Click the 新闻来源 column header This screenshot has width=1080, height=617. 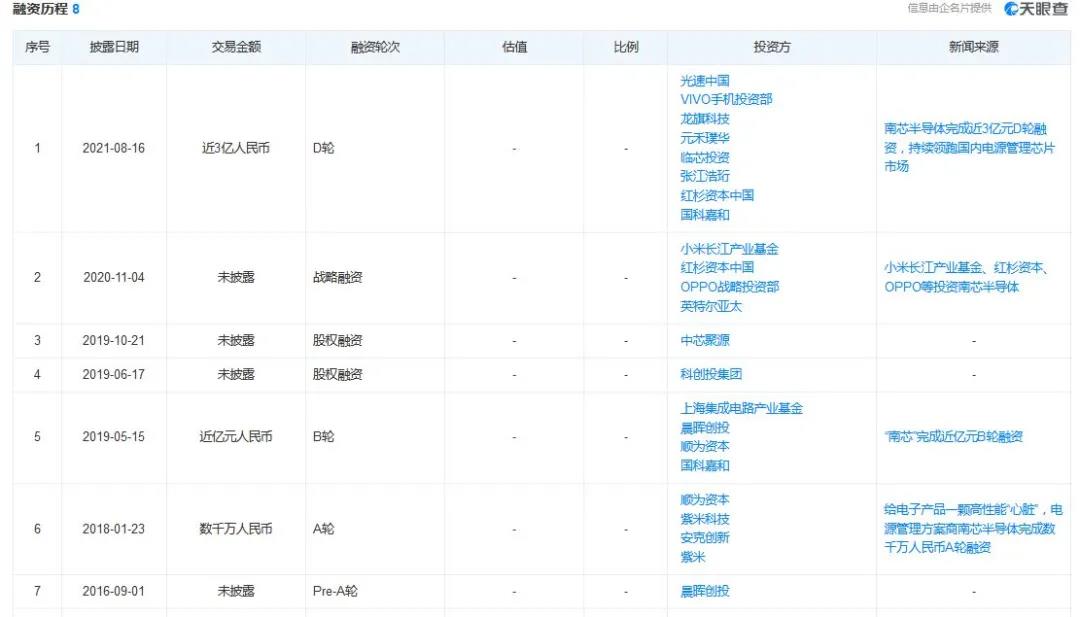pos(973,47)
